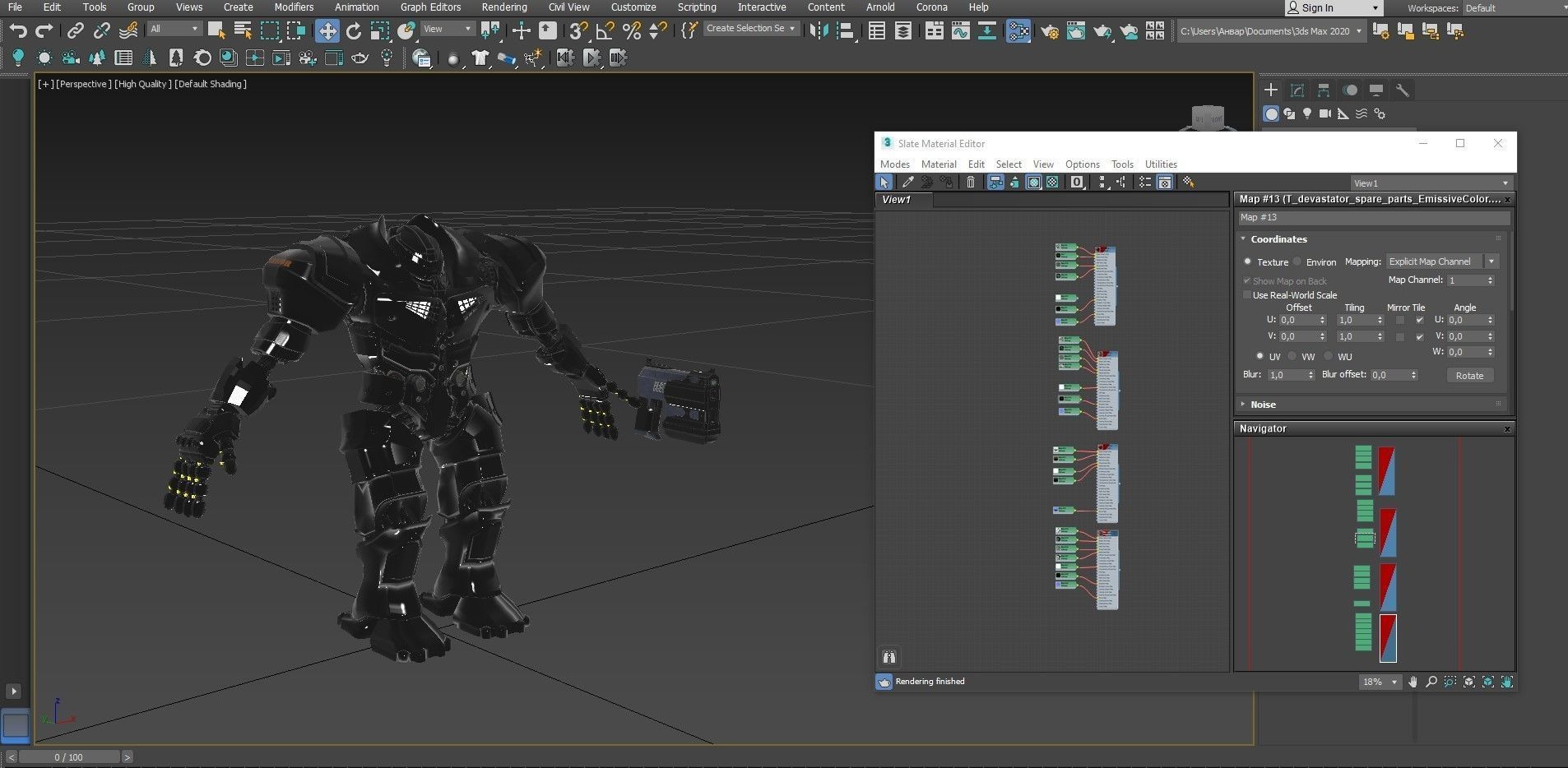Click the Undo arrow in main toolbar

pos(17,31)
